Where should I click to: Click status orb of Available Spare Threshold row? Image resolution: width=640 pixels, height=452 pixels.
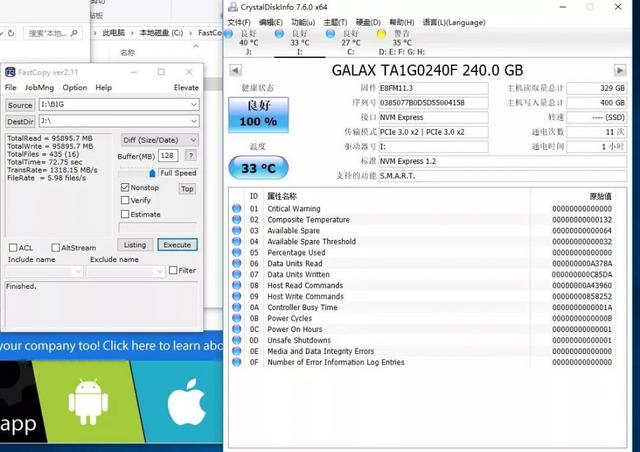coord(237,241)
